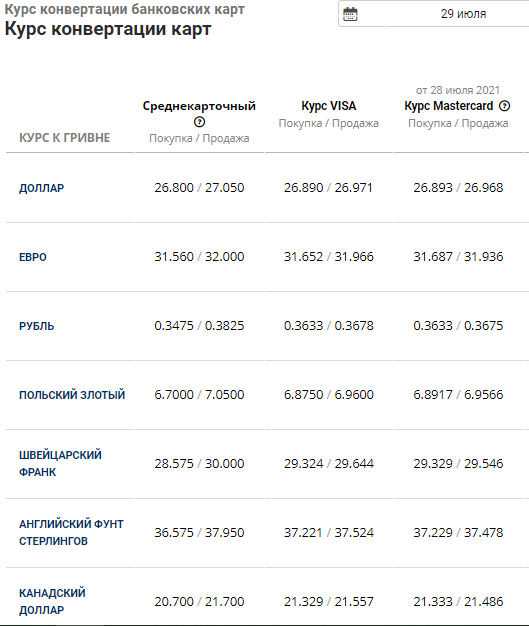Open the ШВЕЙЦАРСКИЙ ФРАНК currency link
The width and height of the screenshot is (529, 626).
(x=60, y=464)
